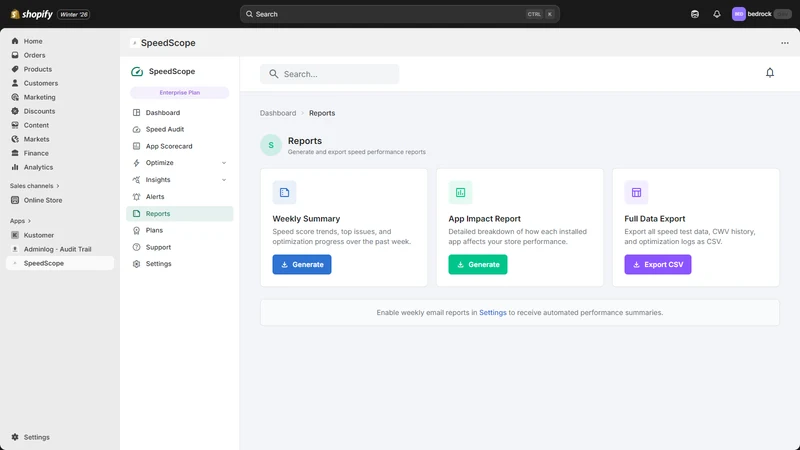Open the Kustomer app
The height and width of the screenshot is (450, 800).
coord(60,235)
